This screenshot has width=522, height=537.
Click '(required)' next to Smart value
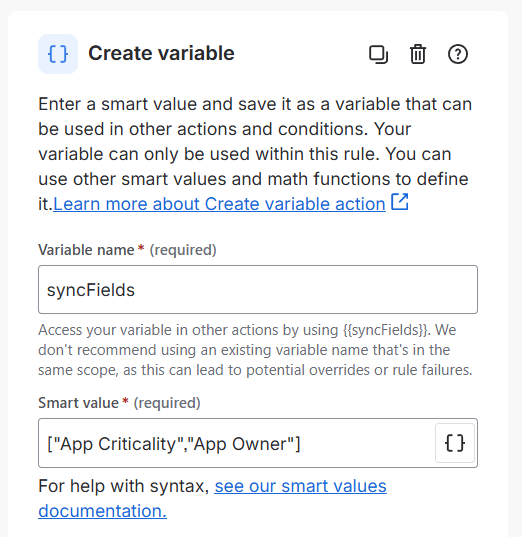pyautogui.click(x=167, y=403)
